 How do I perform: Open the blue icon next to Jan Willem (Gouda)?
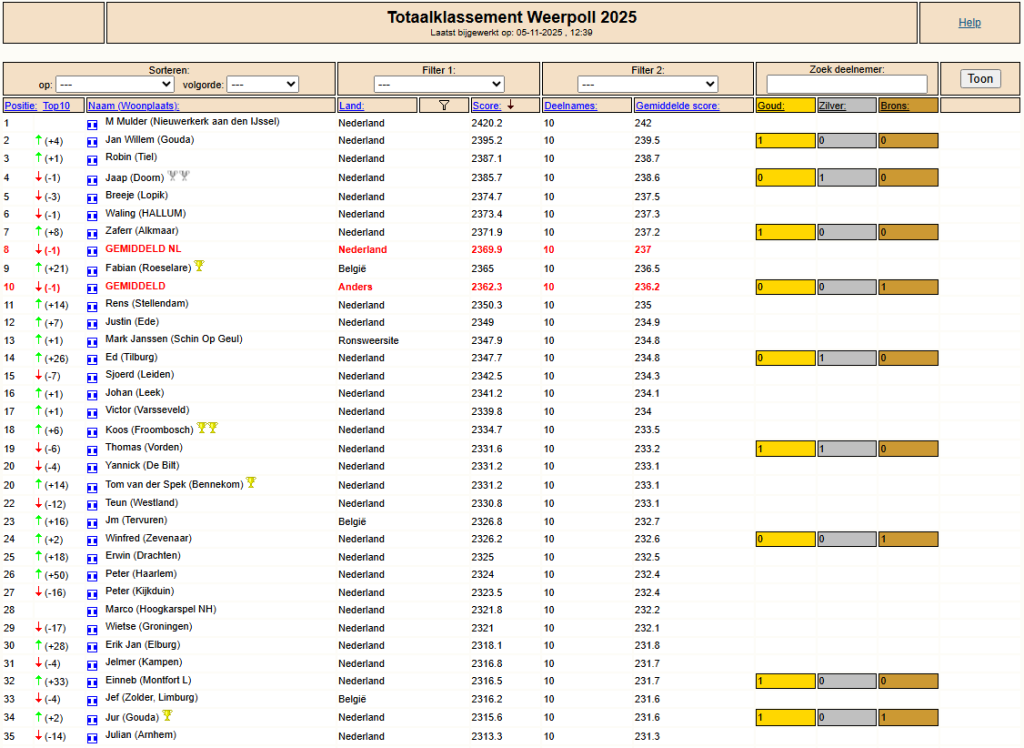(x=92, y=142)
